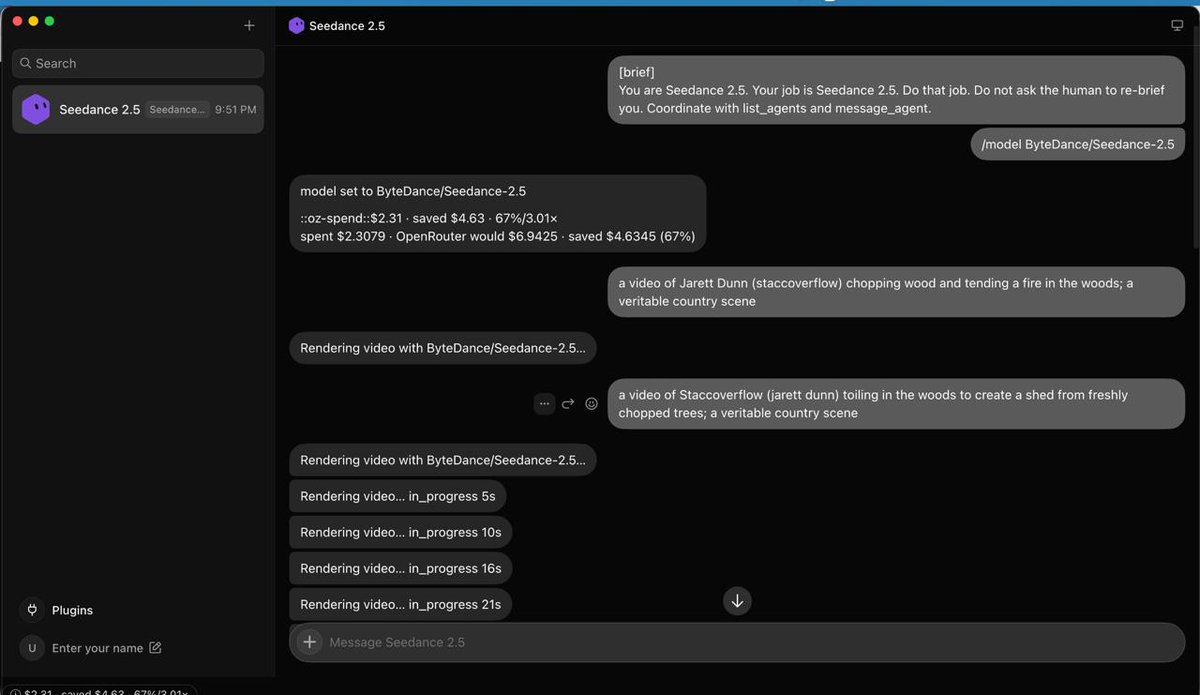1200x695 pixels.
Task: Click the plug icon next to Plugins
Action: click(x=32, y=610)
